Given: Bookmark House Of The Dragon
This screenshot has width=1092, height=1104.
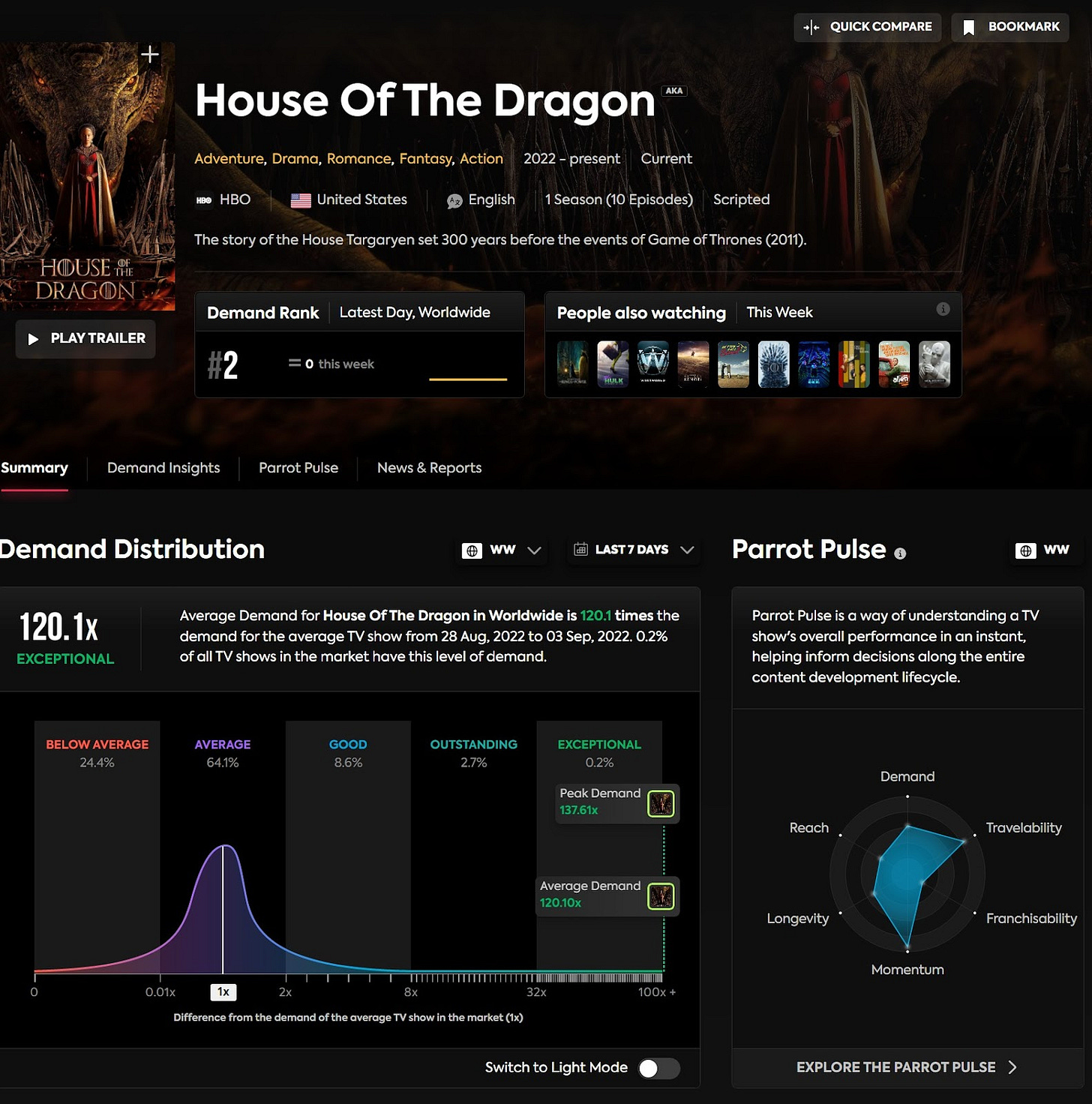Looking at the screenshot, I should click(x=1010, y=27).
